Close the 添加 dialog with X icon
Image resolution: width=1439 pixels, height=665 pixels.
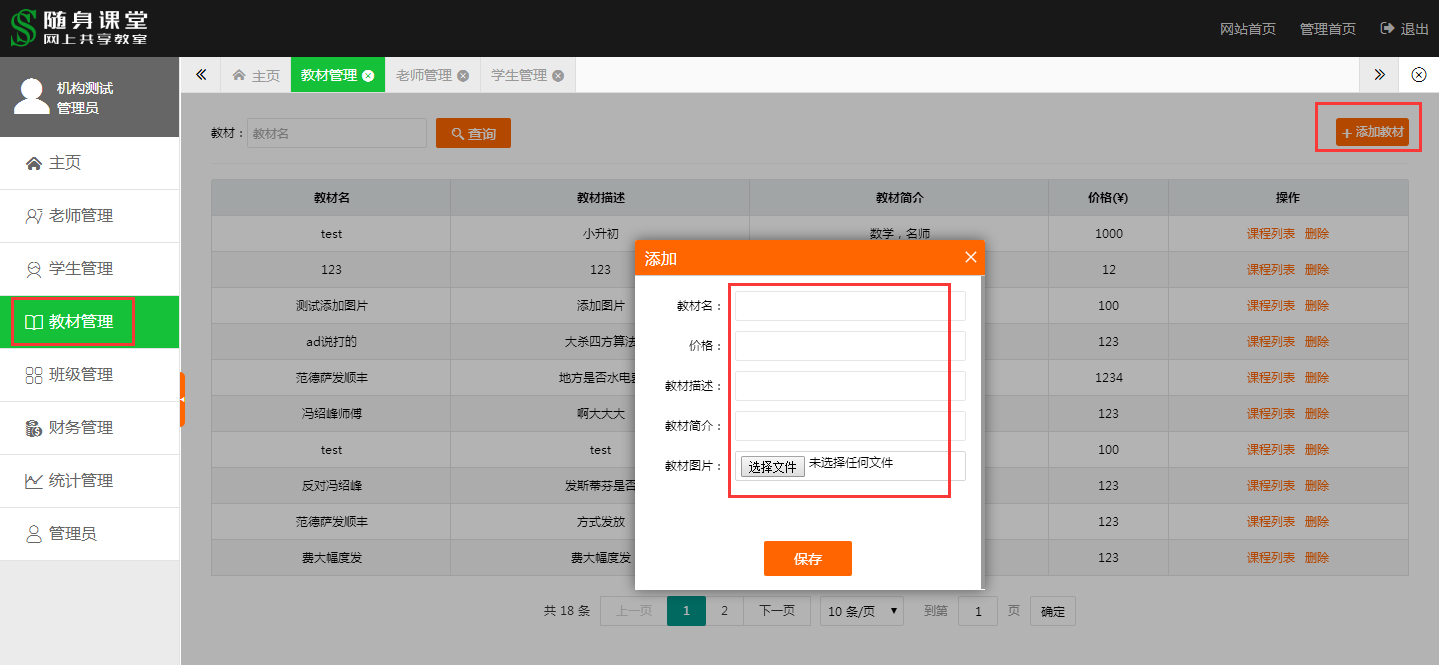970,258
